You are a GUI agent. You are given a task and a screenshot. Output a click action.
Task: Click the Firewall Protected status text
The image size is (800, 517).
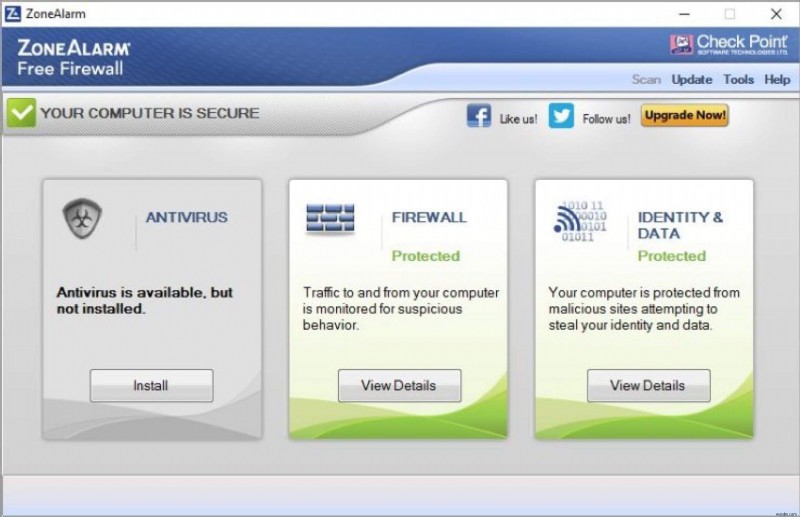click(426, 256)
